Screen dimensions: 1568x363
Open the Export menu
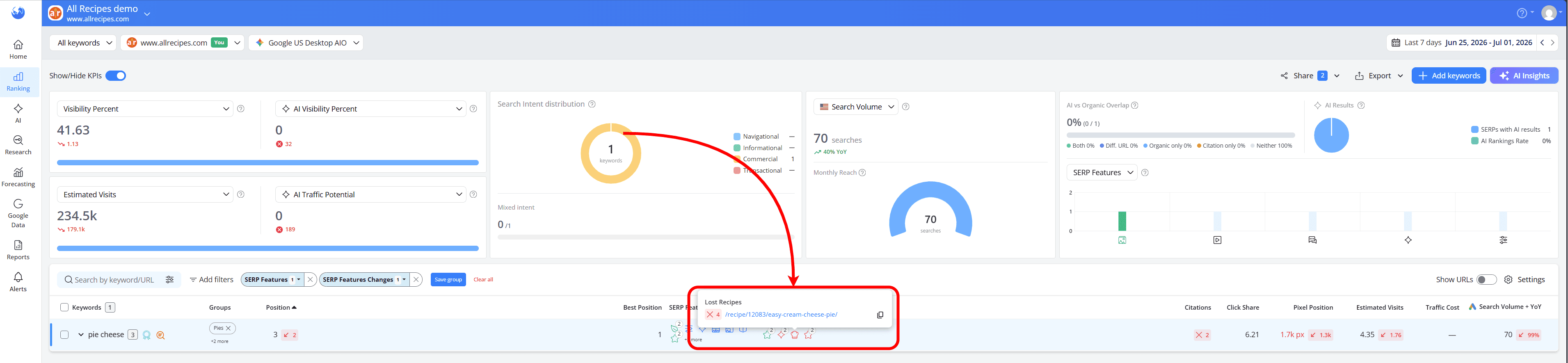point(1379,75)
